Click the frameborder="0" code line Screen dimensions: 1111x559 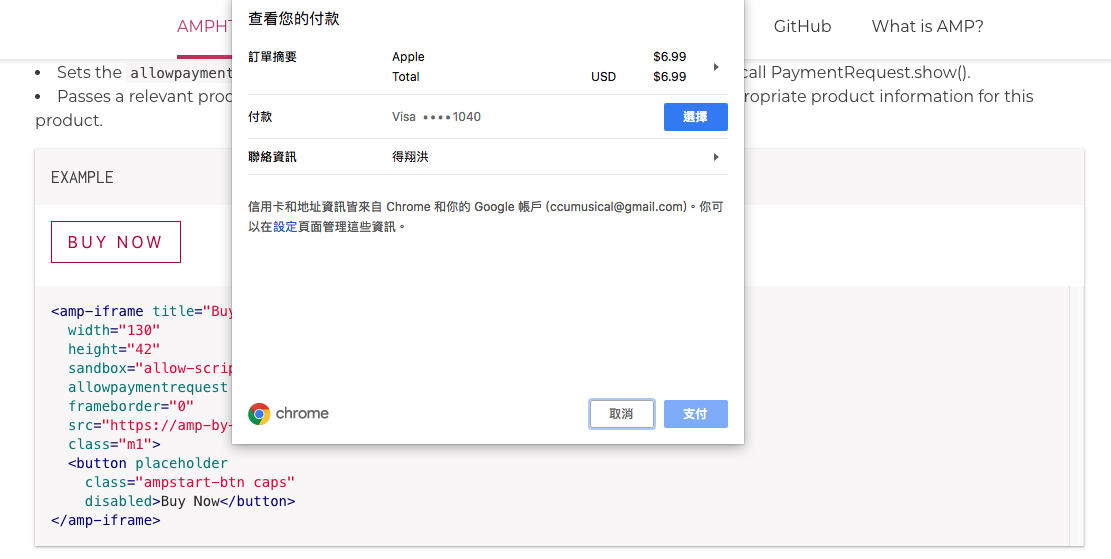coord(131,406)
